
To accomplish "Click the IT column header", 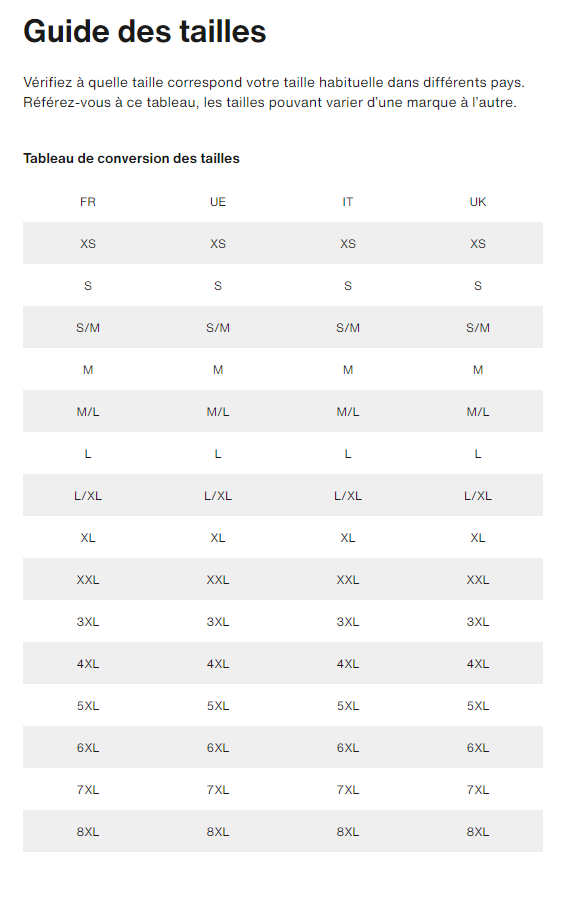I will [348, 202].
